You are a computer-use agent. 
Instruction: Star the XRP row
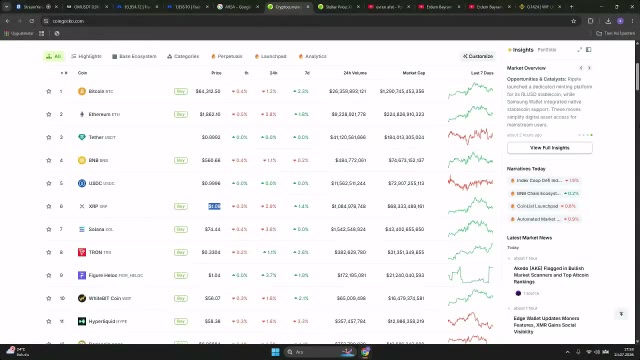49,206
